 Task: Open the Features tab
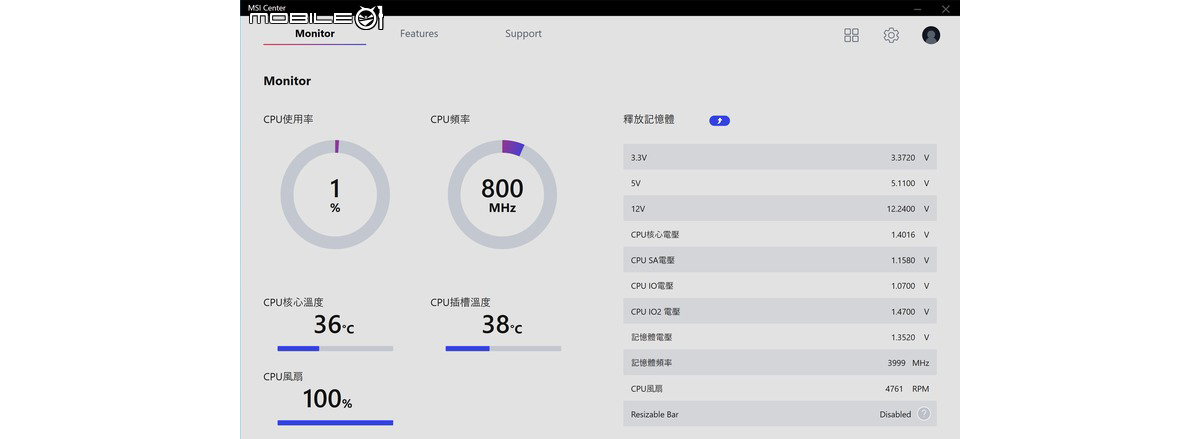coord(419,34)
